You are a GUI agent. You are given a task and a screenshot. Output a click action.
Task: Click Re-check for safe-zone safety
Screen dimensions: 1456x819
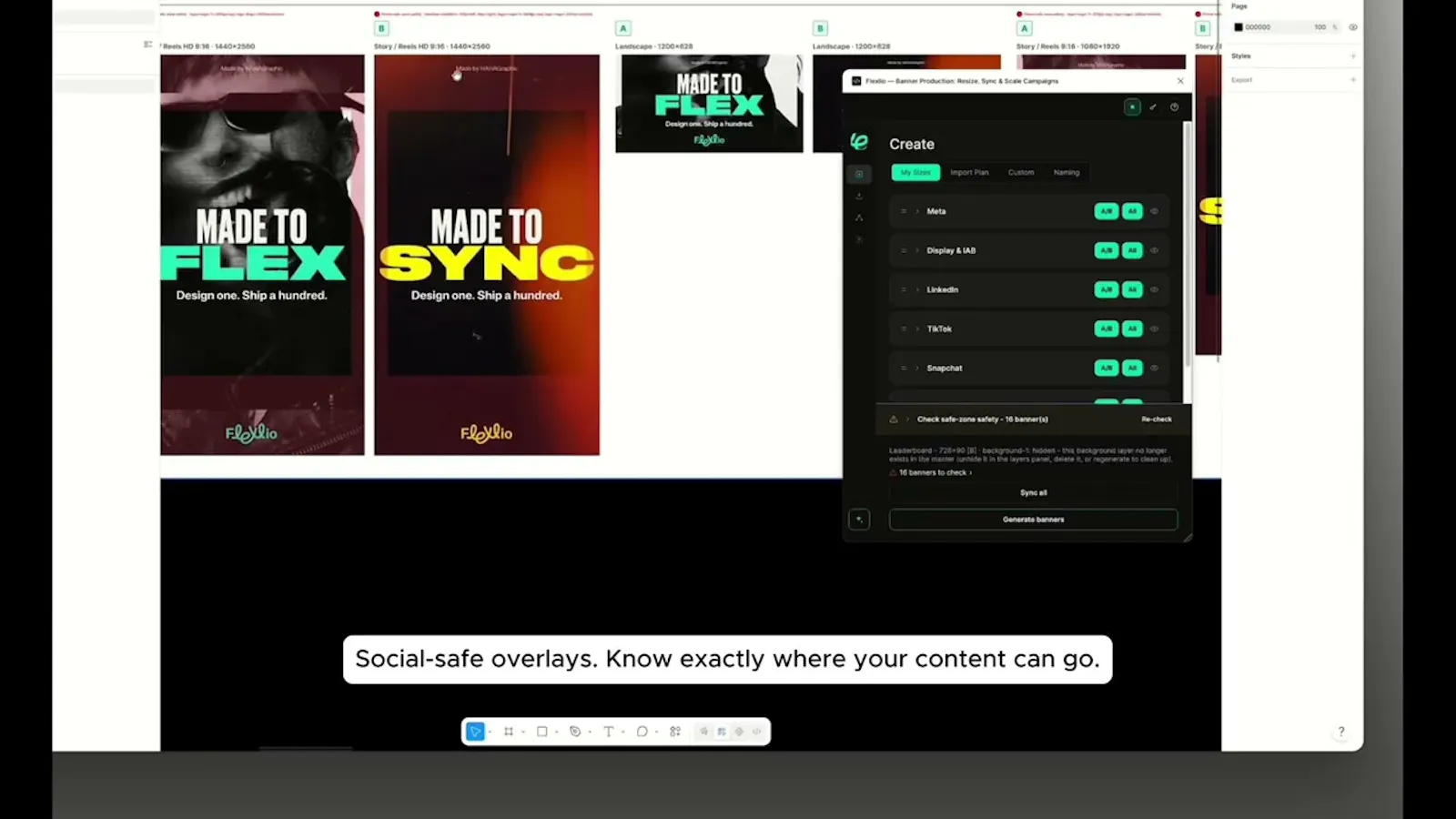[x=1157, y=420]
